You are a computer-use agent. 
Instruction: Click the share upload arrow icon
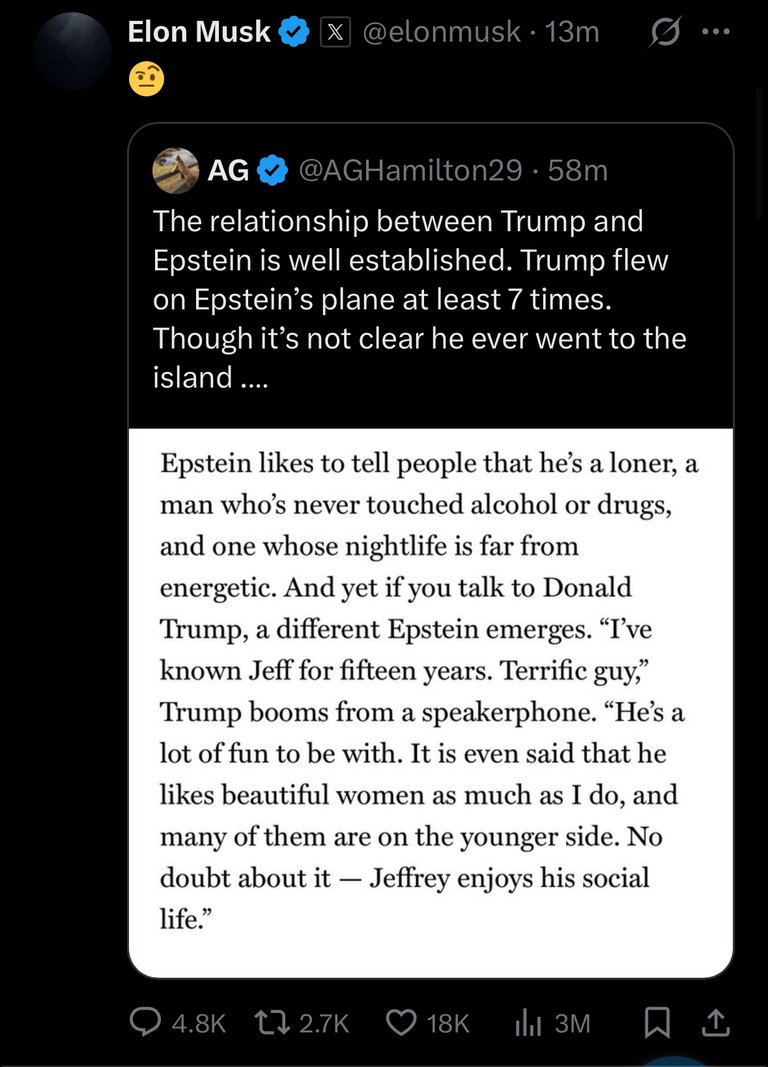(x=715, y=1022)
